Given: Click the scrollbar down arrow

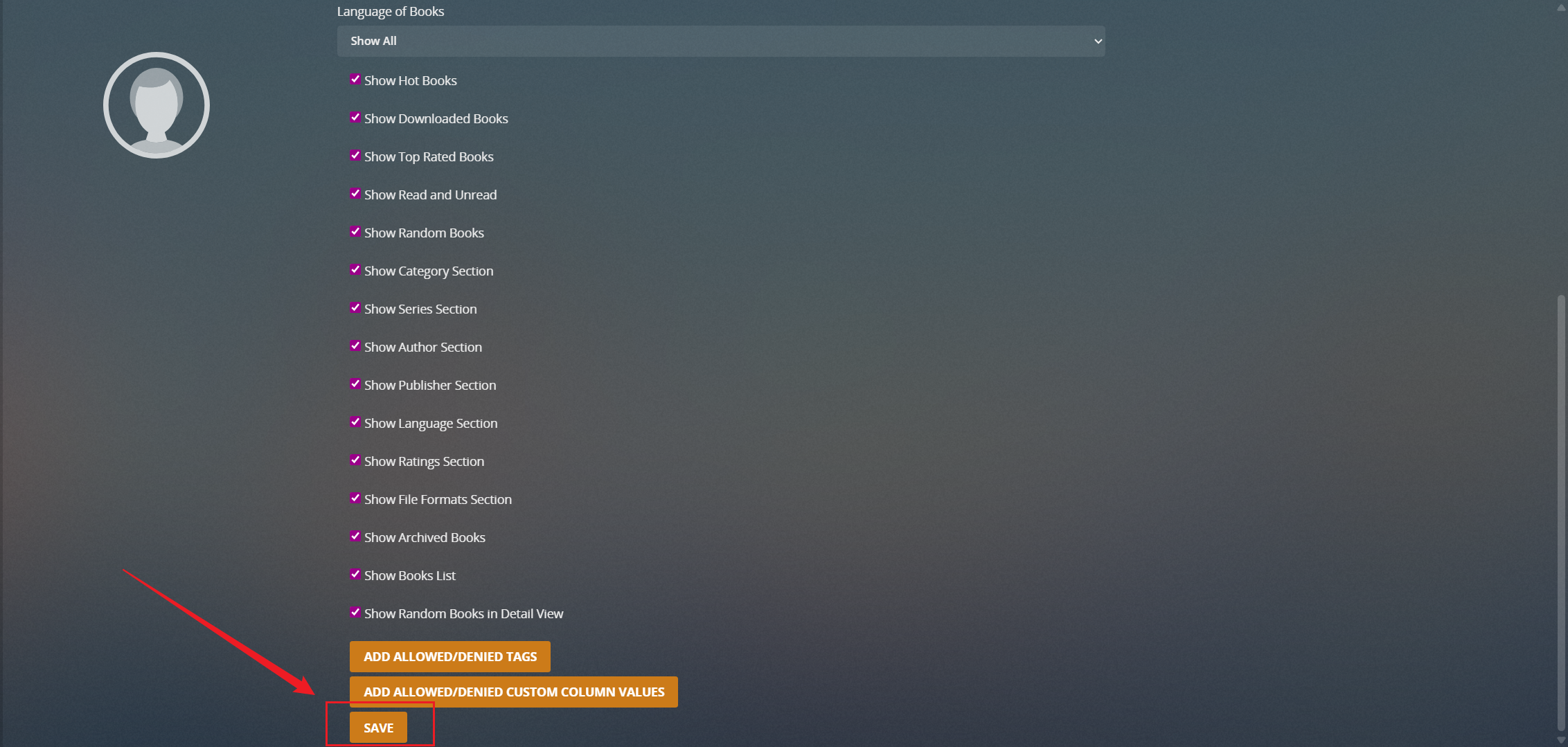Looking at the screenshot, I should coord(1560,740).
